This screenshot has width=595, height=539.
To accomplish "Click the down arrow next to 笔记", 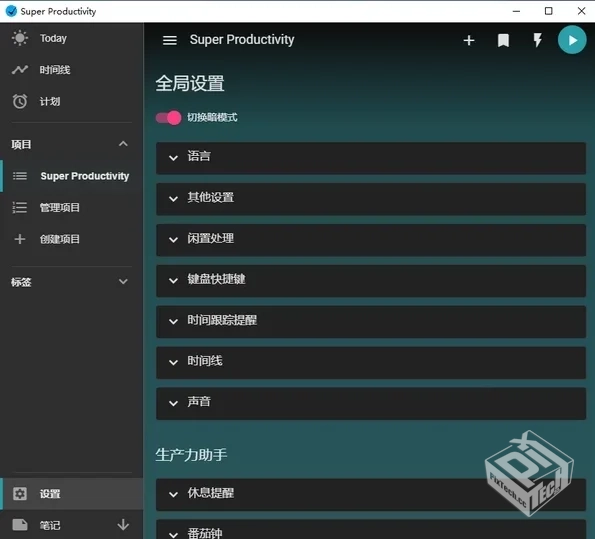I will (123, 525).
